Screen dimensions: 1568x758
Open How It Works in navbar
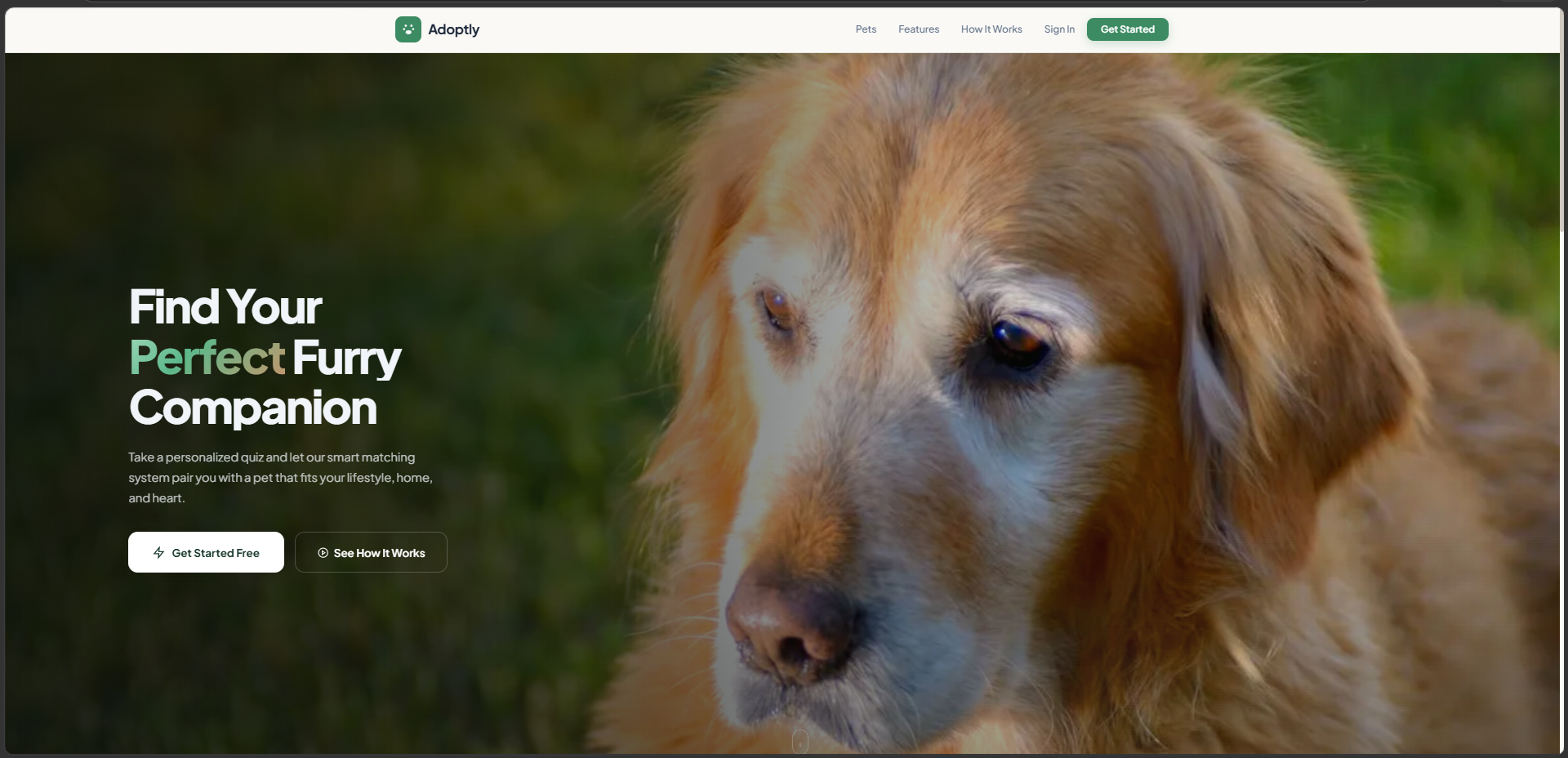(x=991, y=29)
